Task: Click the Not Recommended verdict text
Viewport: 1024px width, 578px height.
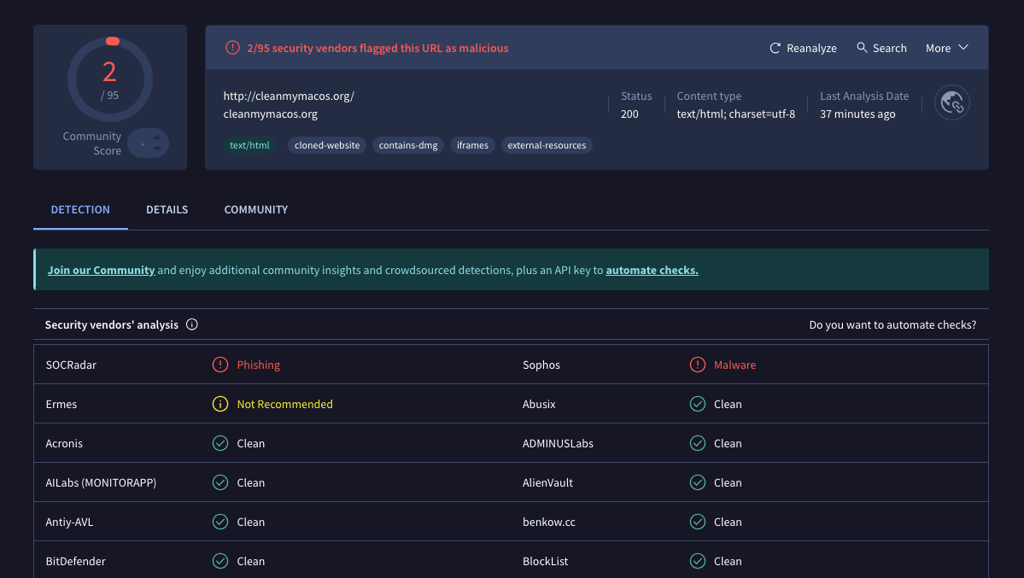Action: point(285,404)
